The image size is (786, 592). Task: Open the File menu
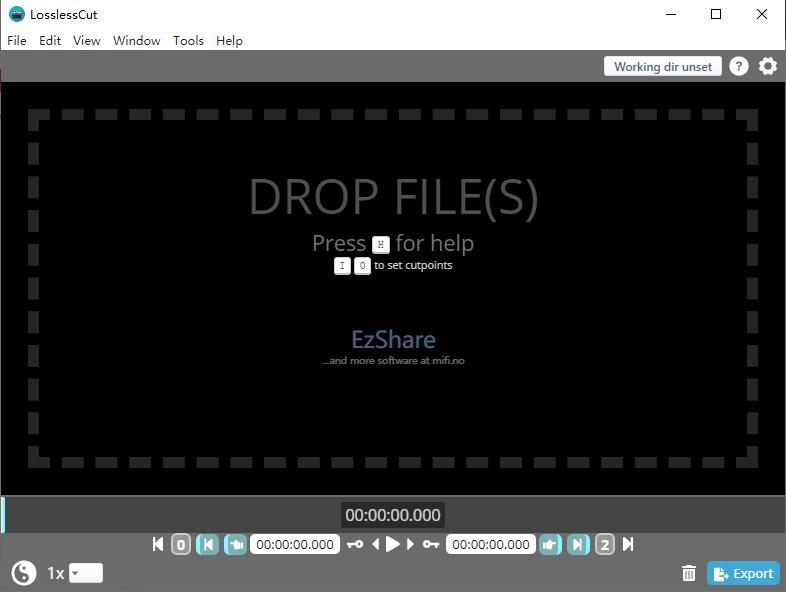pos(17,41)
